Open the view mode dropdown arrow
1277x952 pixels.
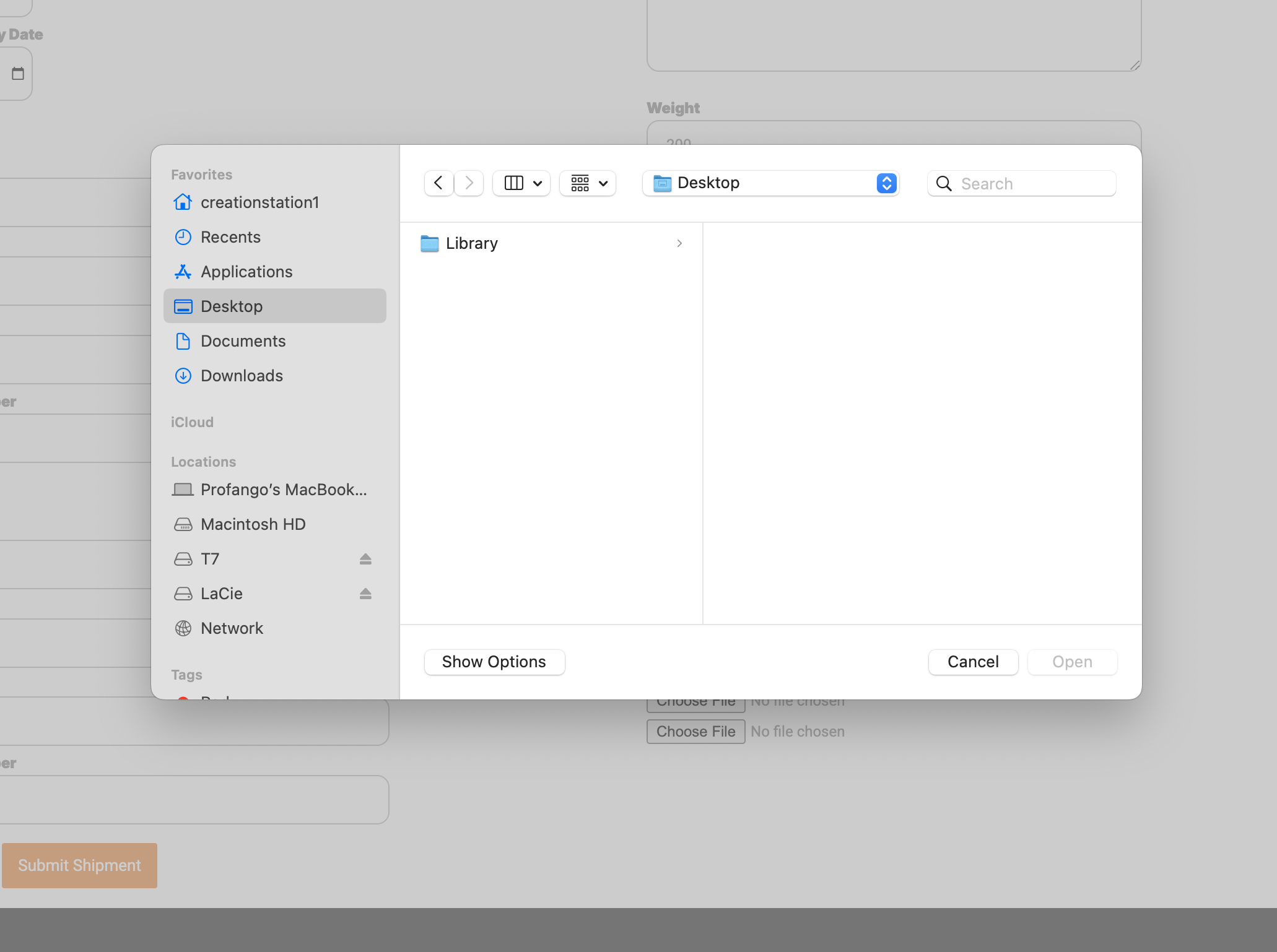click(538, 183)
